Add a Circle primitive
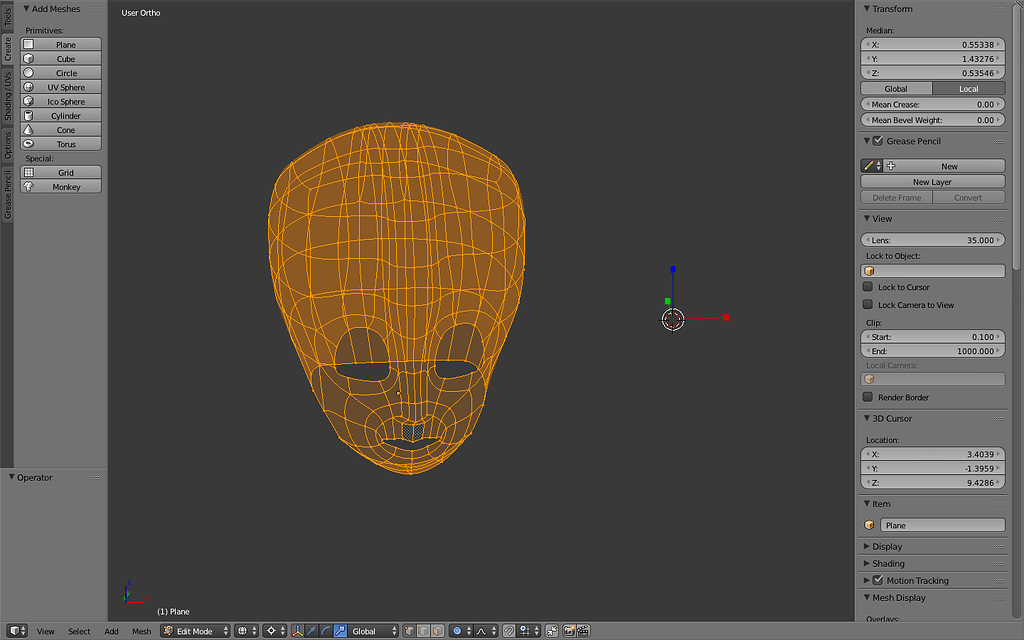Viewport: 1024px width, 640px height. point(61,73)
